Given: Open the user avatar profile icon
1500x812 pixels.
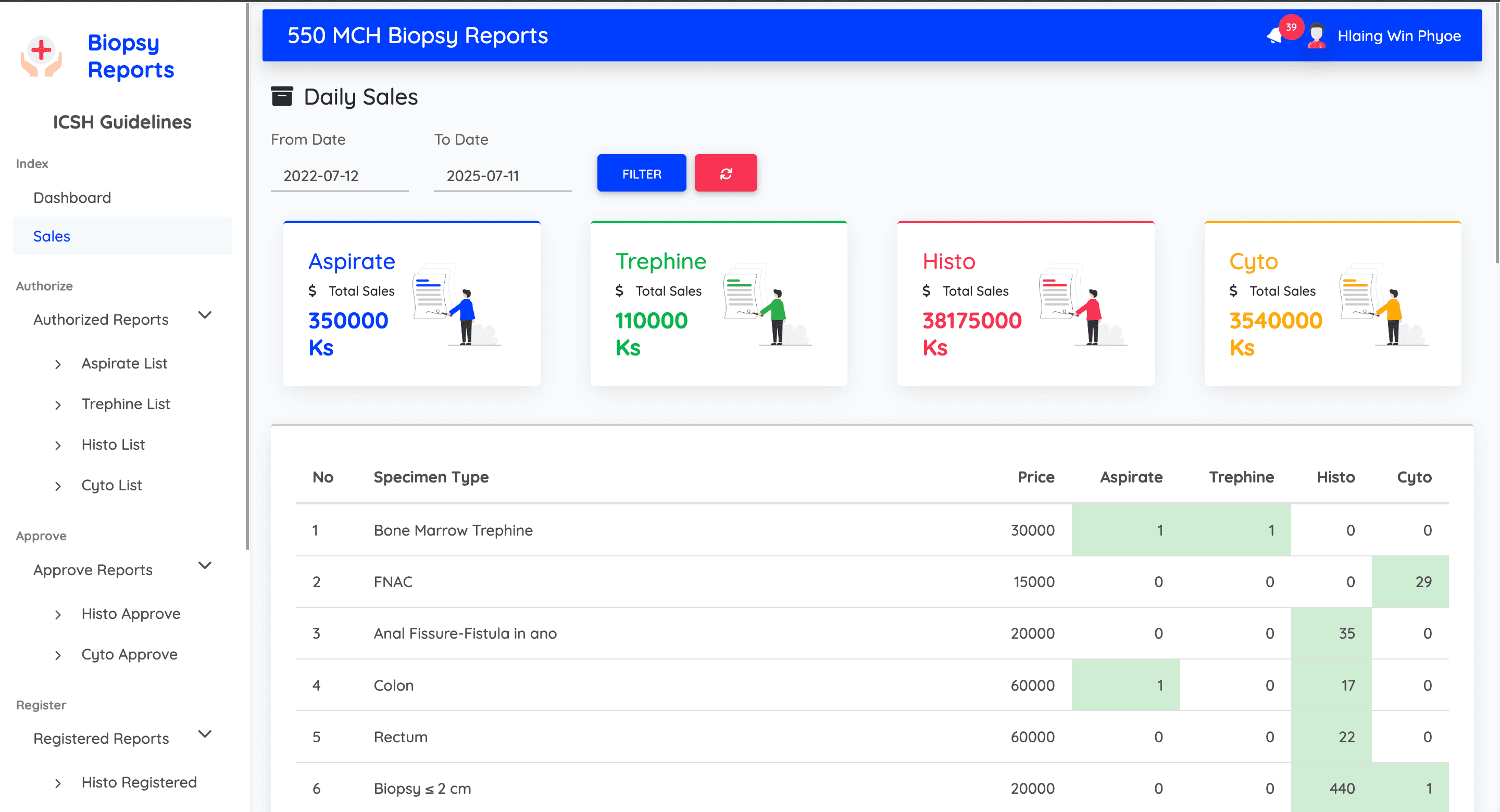Looking at the screenshot, I should (1316, 36).
